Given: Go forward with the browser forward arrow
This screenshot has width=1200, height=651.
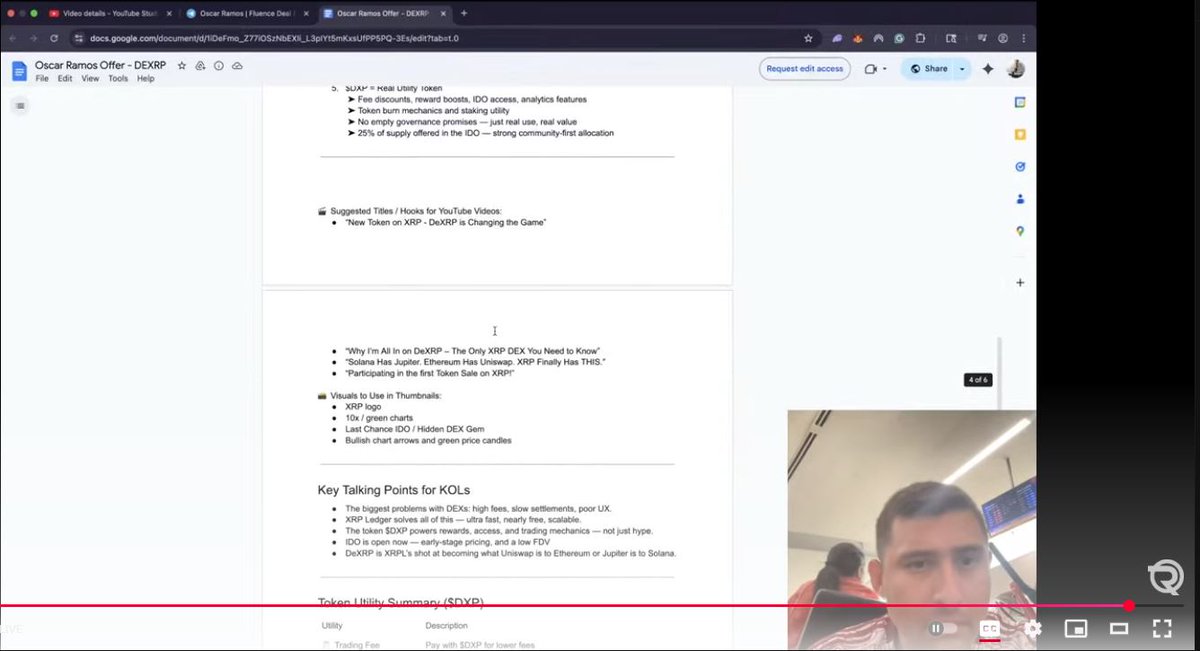Looking at the screenshot, I should click(33, 38).
